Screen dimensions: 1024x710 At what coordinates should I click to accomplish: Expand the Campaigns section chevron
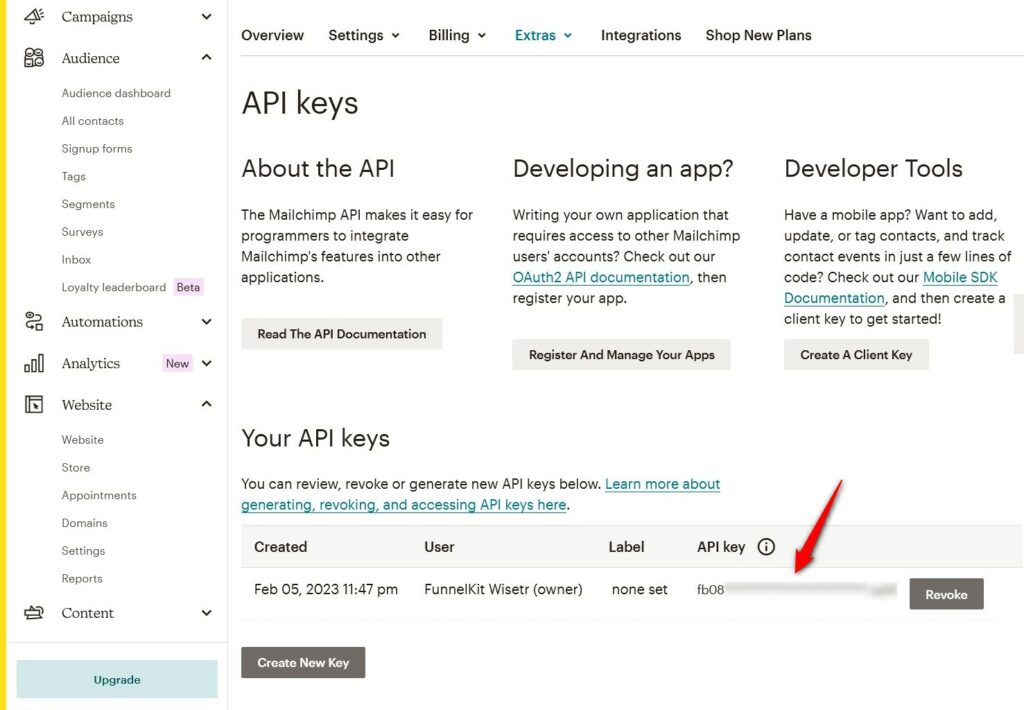point(206,16)
